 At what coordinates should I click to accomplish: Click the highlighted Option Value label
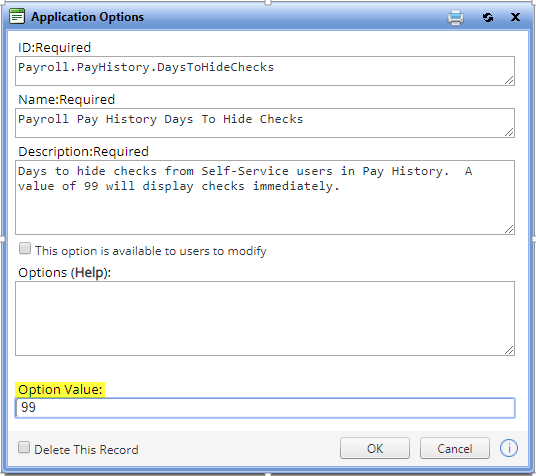60,390
